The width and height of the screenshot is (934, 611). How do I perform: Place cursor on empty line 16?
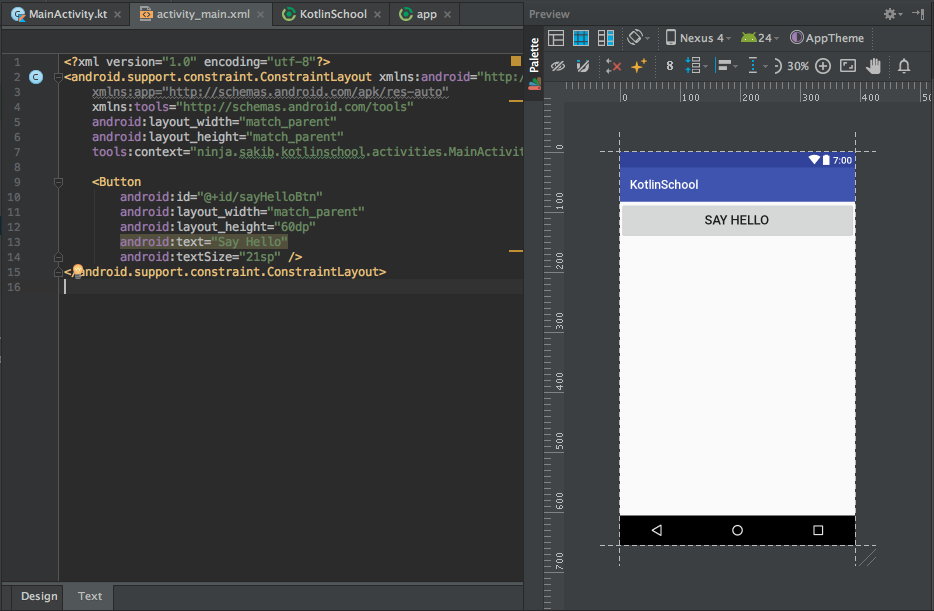pyautogui.click(x=291, y=287)
